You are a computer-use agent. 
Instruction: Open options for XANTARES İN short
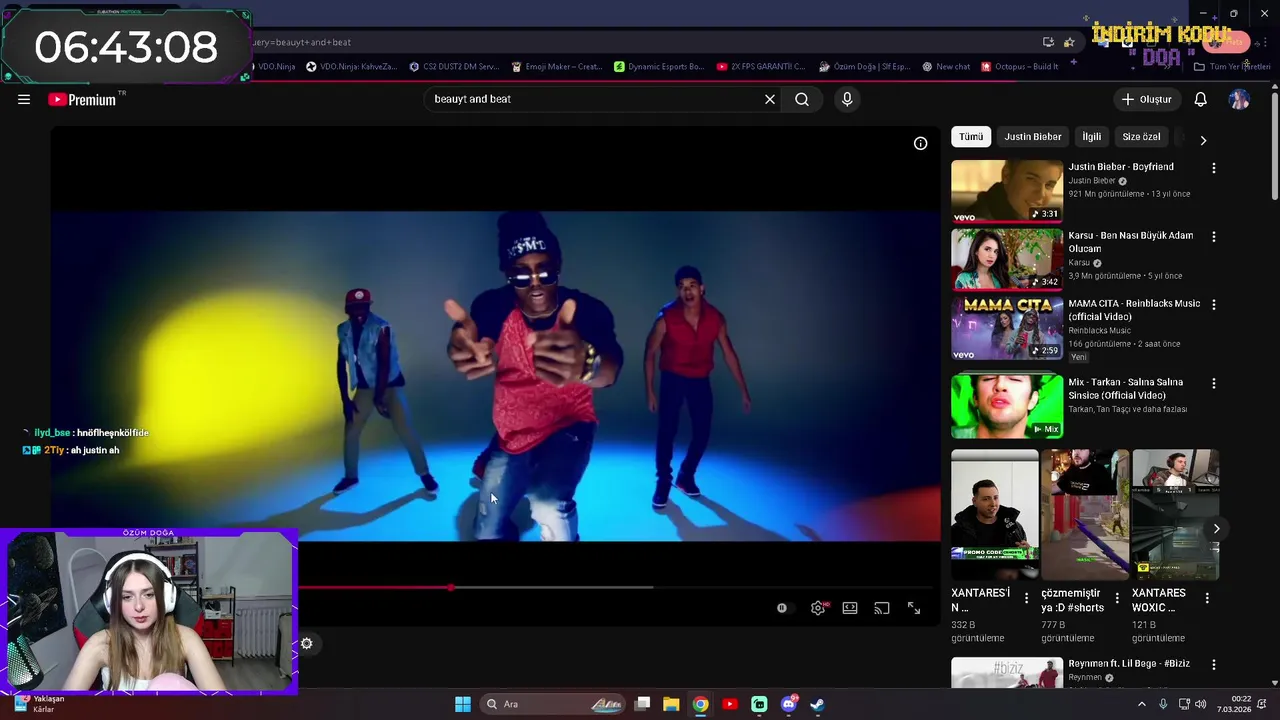coord(1026,598)
